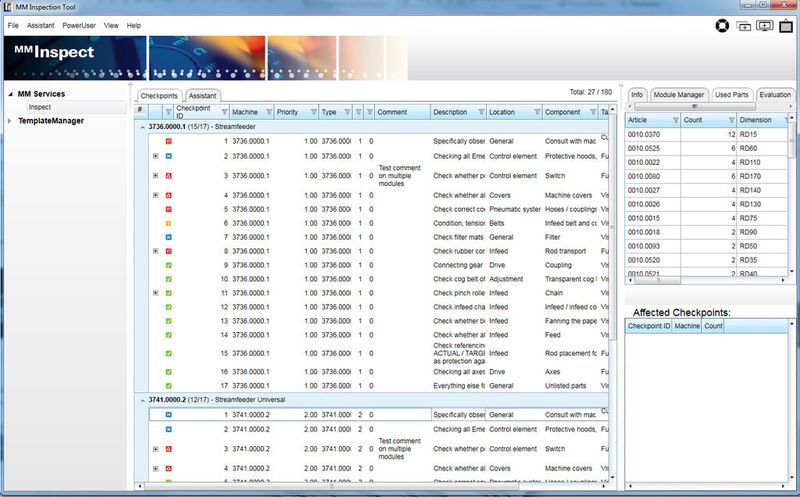Collapse the 3741.0000.2 Streamfeeder Universal group
The height and width of the screenshot is (497, 800).
coord(142,400)
